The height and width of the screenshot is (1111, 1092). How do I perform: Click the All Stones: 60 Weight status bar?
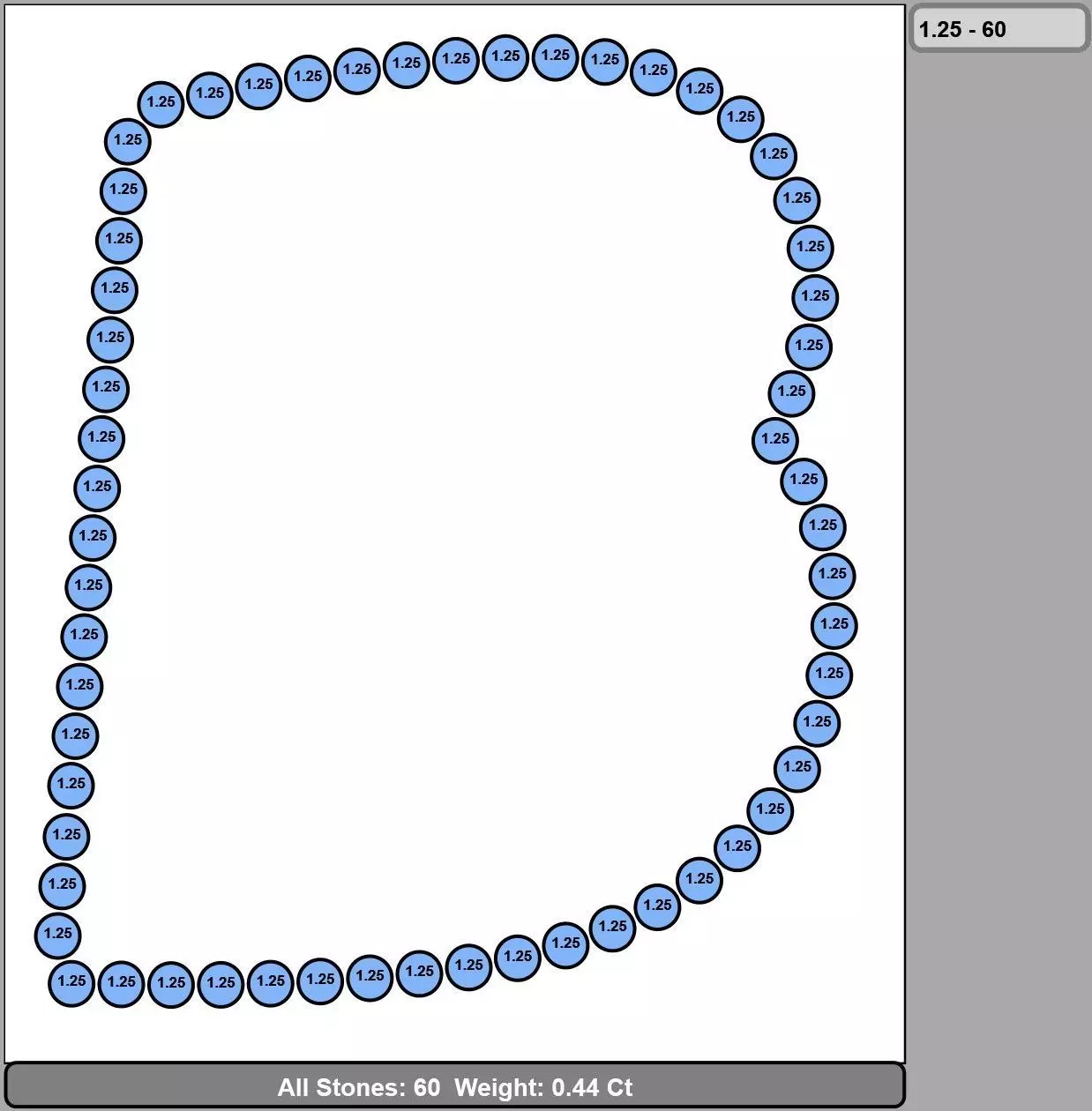(455, 1085)
